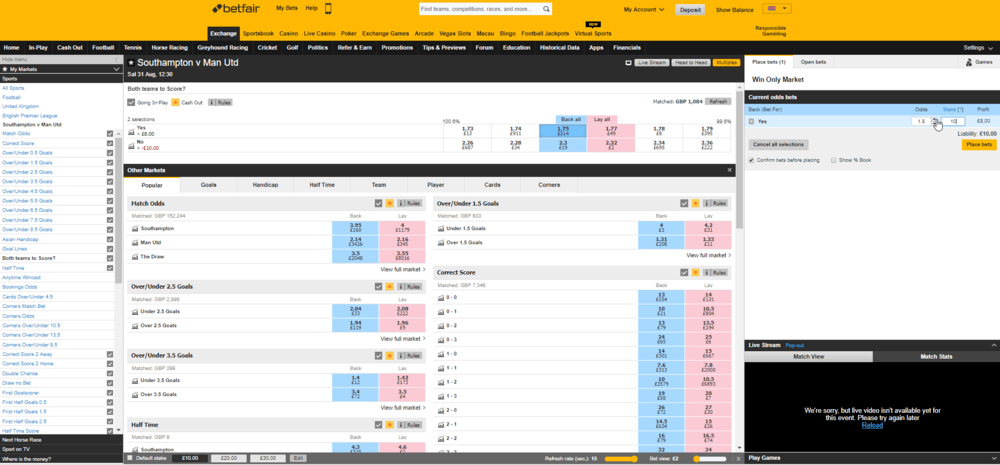This screenshot has width=1000, height=465.
Task: Switch to the Match Stats tab
Action: 936,357
